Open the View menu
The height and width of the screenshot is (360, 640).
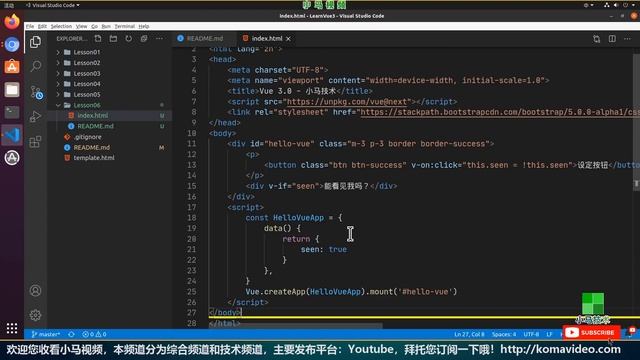pos(81,26)
